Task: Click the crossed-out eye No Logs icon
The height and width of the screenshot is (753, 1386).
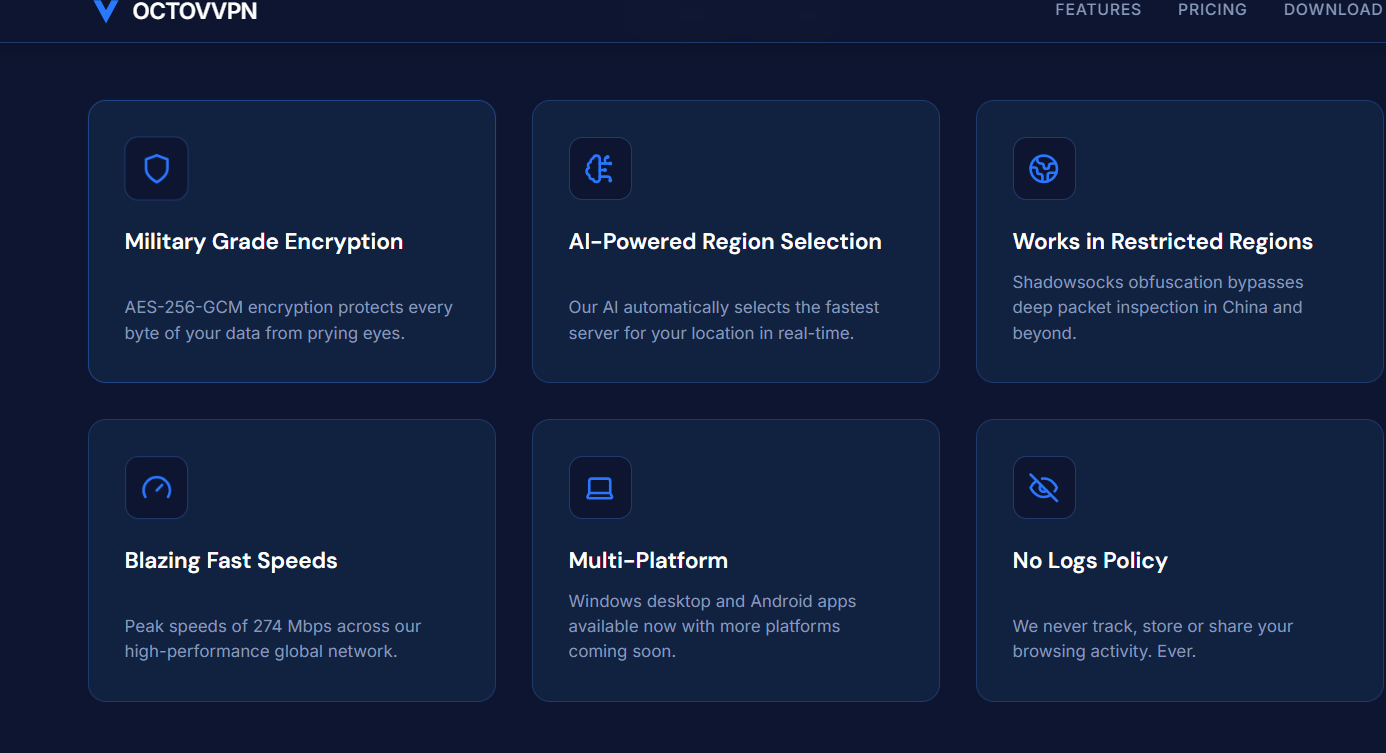Action: click(1044, 488)
